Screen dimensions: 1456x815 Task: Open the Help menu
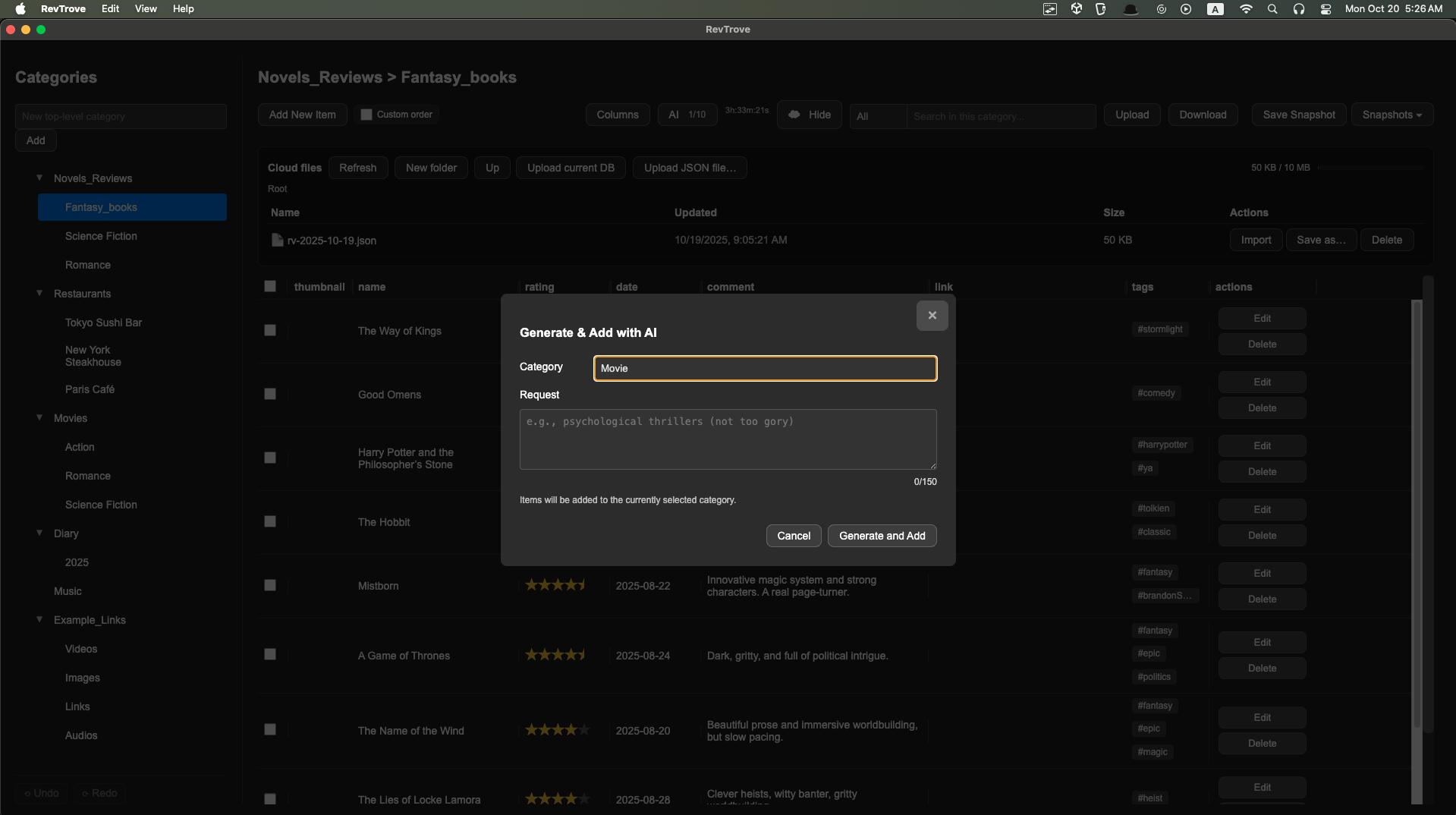pos(182,8)
